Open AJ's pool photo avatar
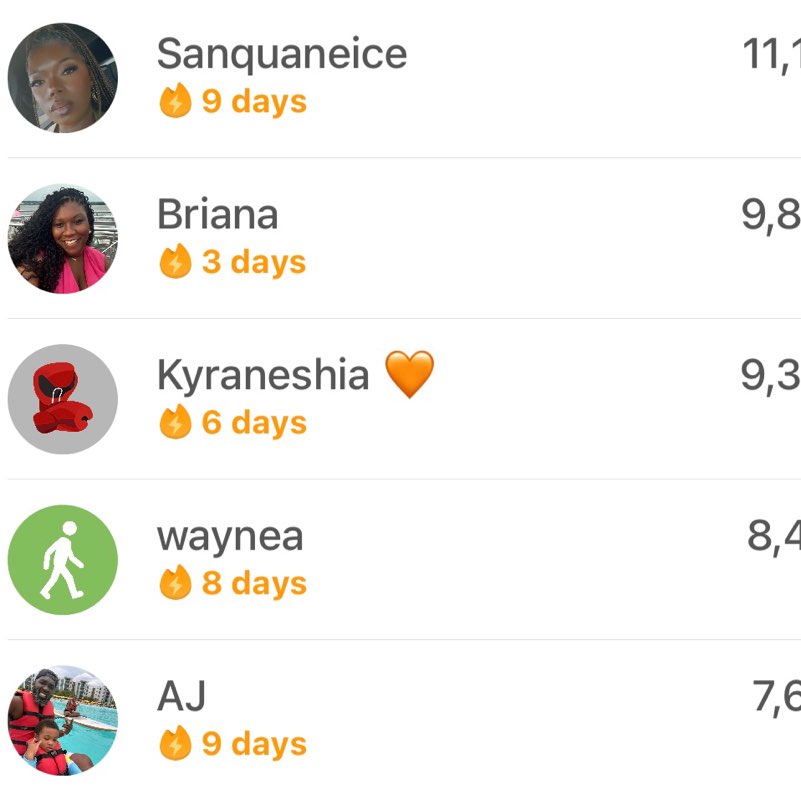This screenshot has width=801, height=800. [x=63, y=720]
